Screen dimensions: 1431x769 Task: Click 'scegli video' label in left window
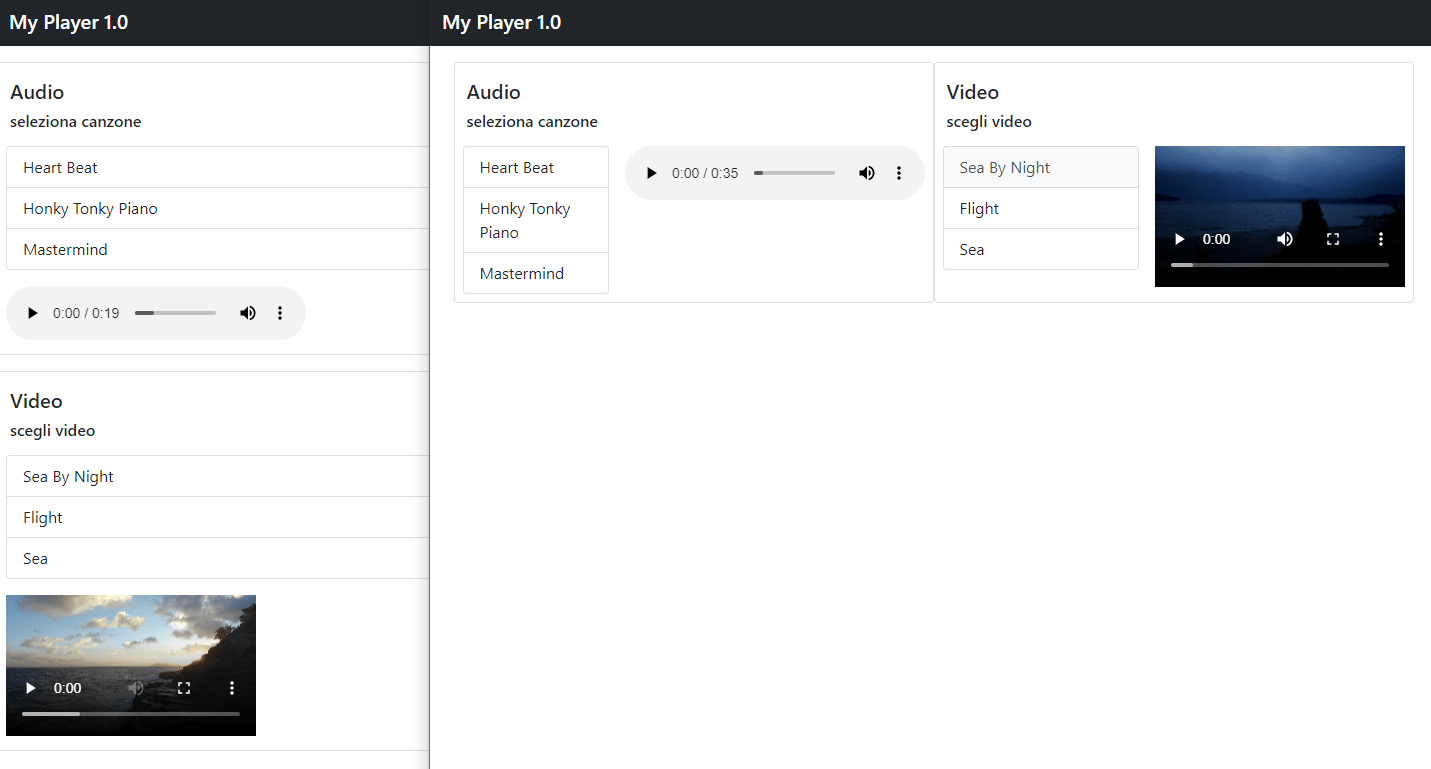click(53, 431)
